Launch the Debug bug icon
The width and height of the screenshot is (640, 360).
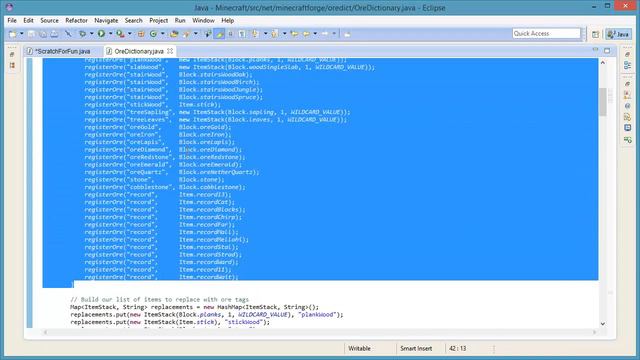[x=82, y=34]
